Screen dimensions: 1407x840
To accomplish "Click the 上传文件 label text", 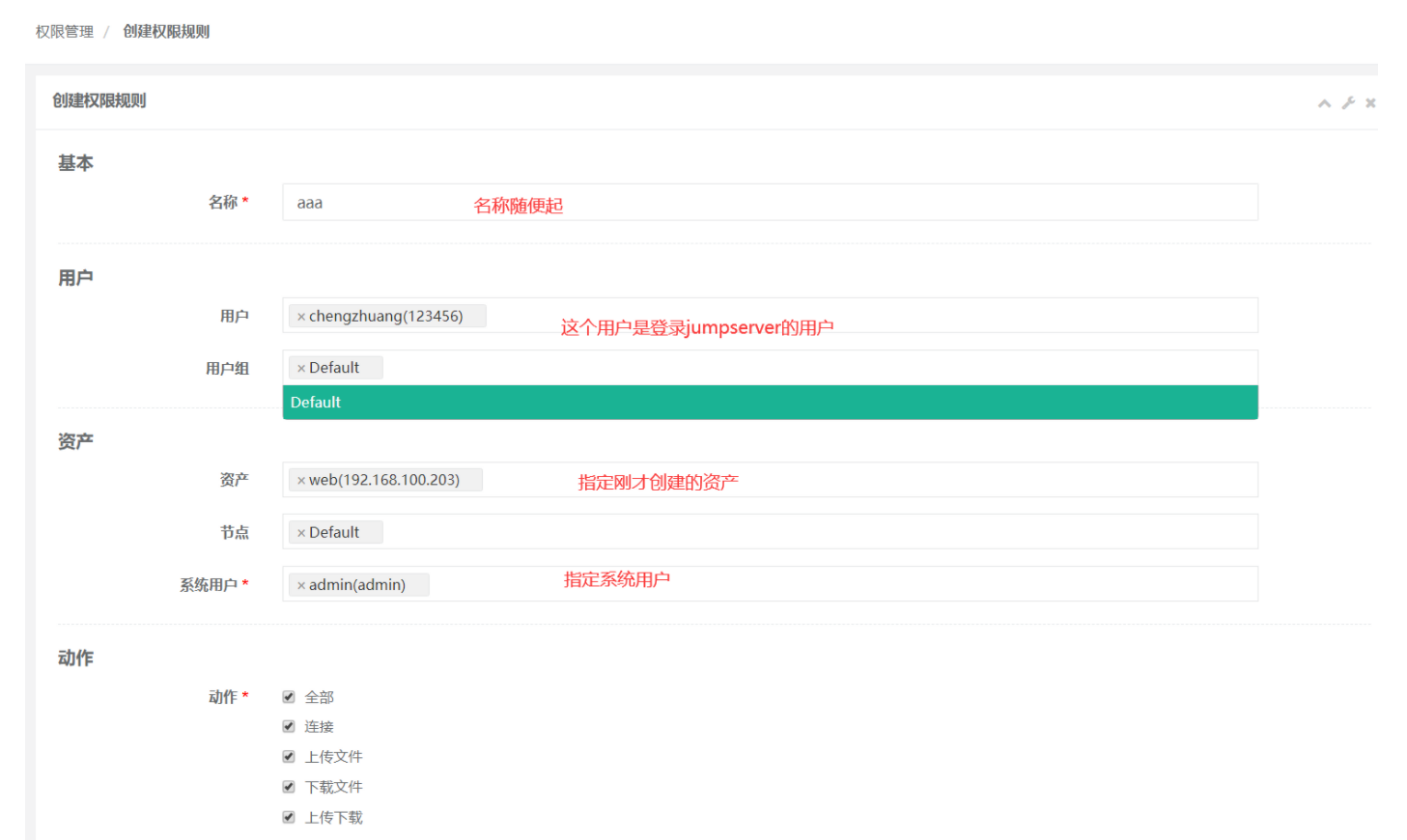I will pos(334,757).
